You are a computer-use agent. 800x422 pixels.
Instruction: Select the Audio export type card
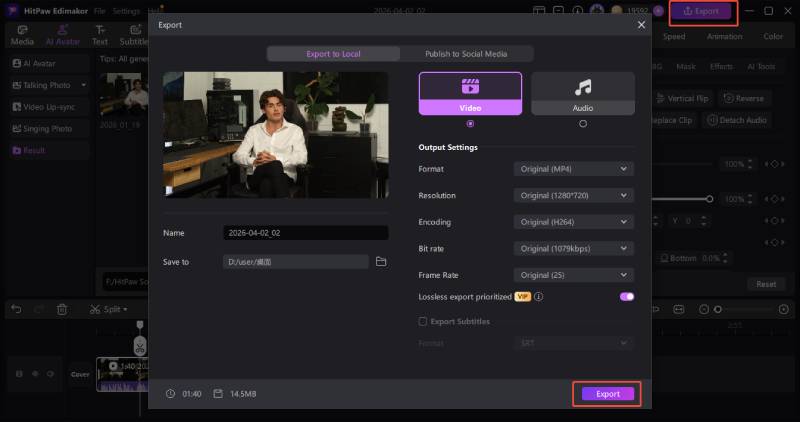click(x=583, y=93)
